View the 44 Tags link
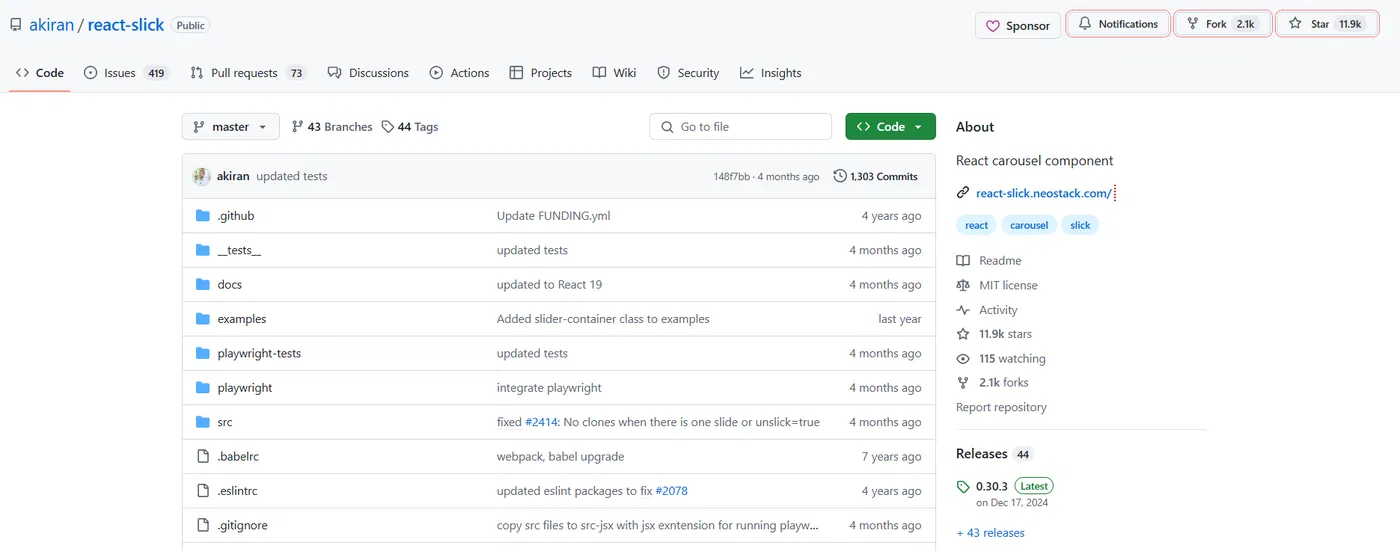Image resolution: width=1400 pixels, height=551 pixels. tap(410, 127)
